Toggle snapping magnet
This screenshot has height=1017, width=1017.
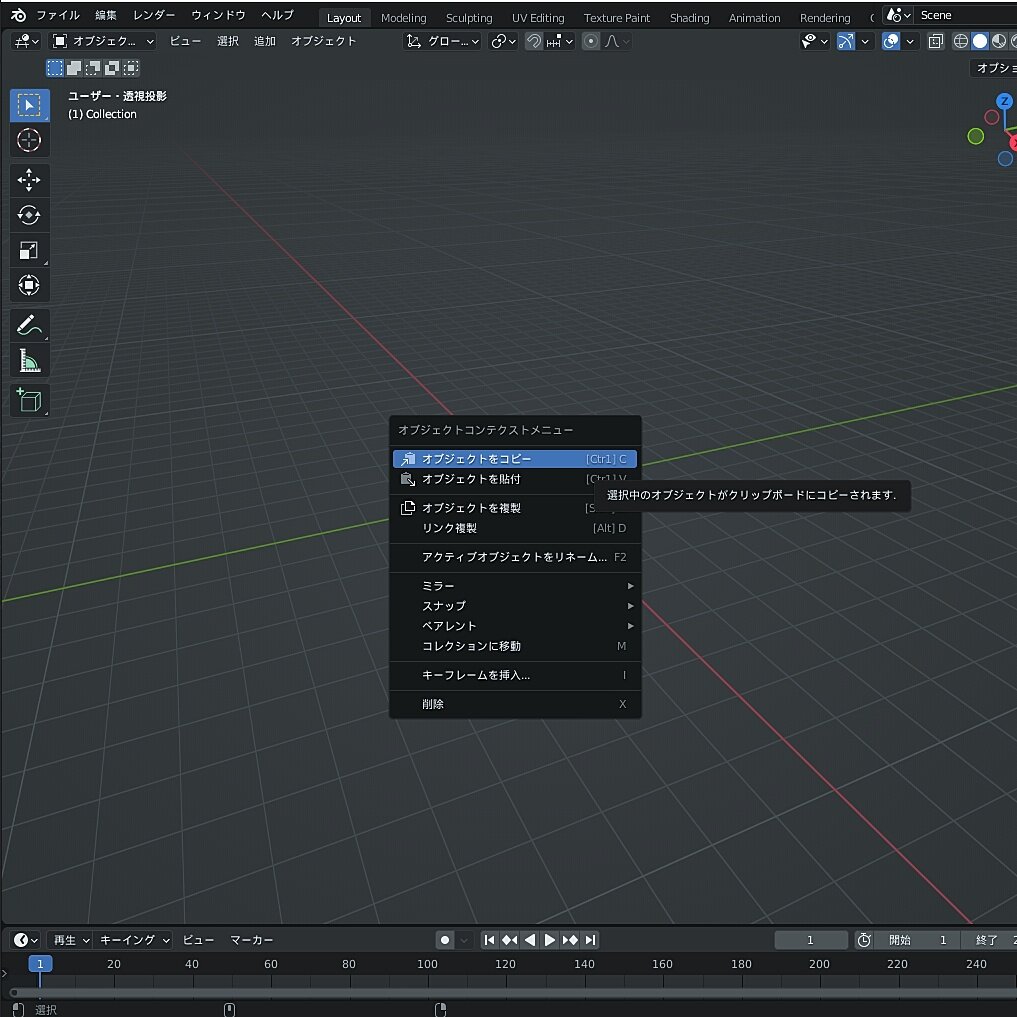pyautogui.click(x=534, y=42)
